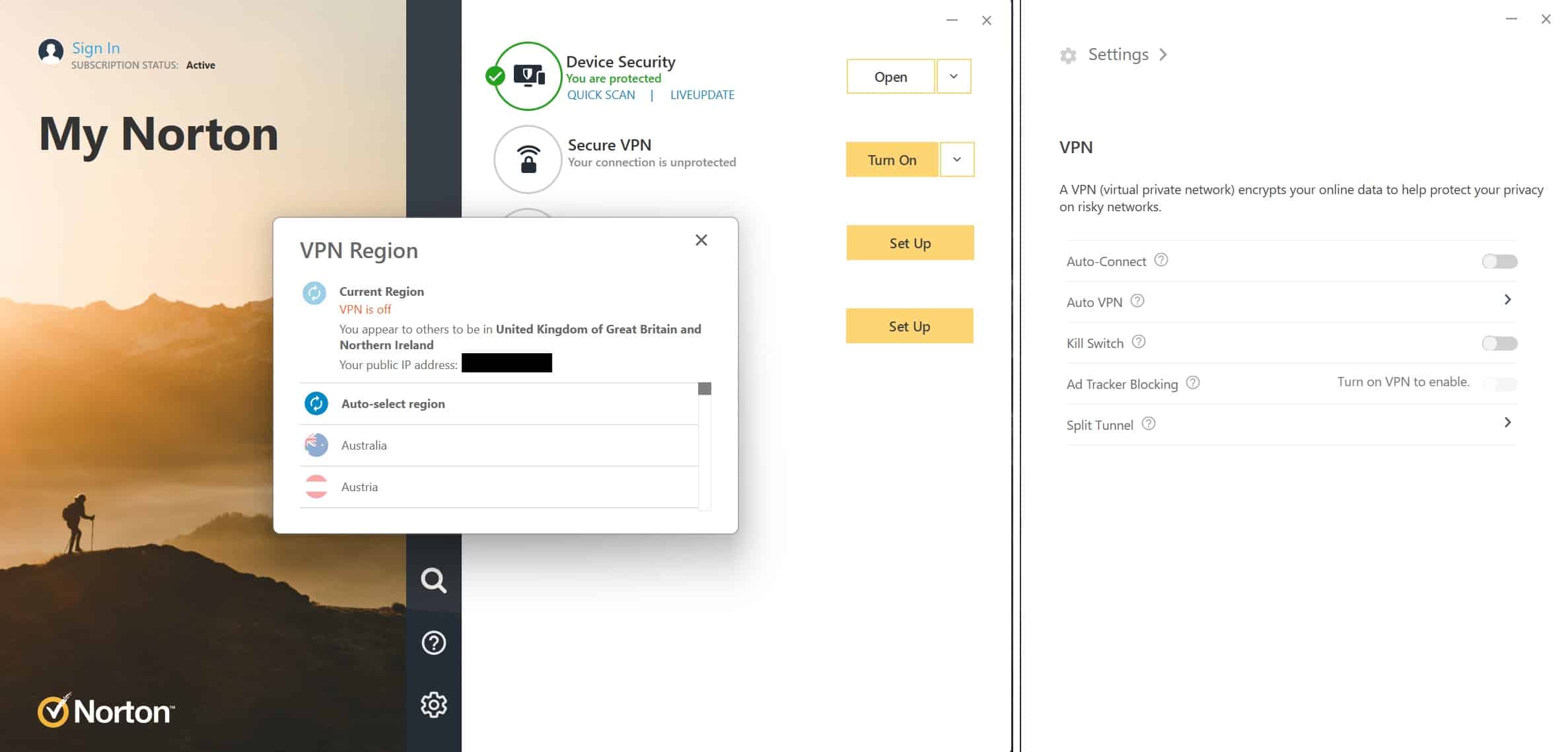Image resolution: width=1568 pixels, height=752 pixels.
Task: Choose Austria from the region list
Action: pos(499,487)
